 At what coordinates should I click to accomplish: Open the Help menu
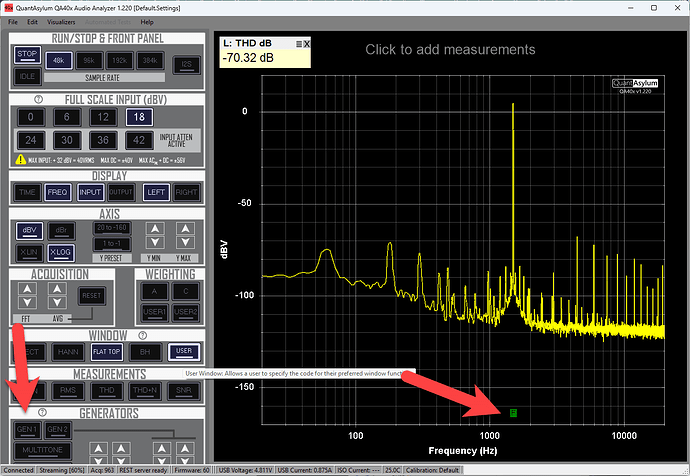pyautogui.click(x=147, y=21)
